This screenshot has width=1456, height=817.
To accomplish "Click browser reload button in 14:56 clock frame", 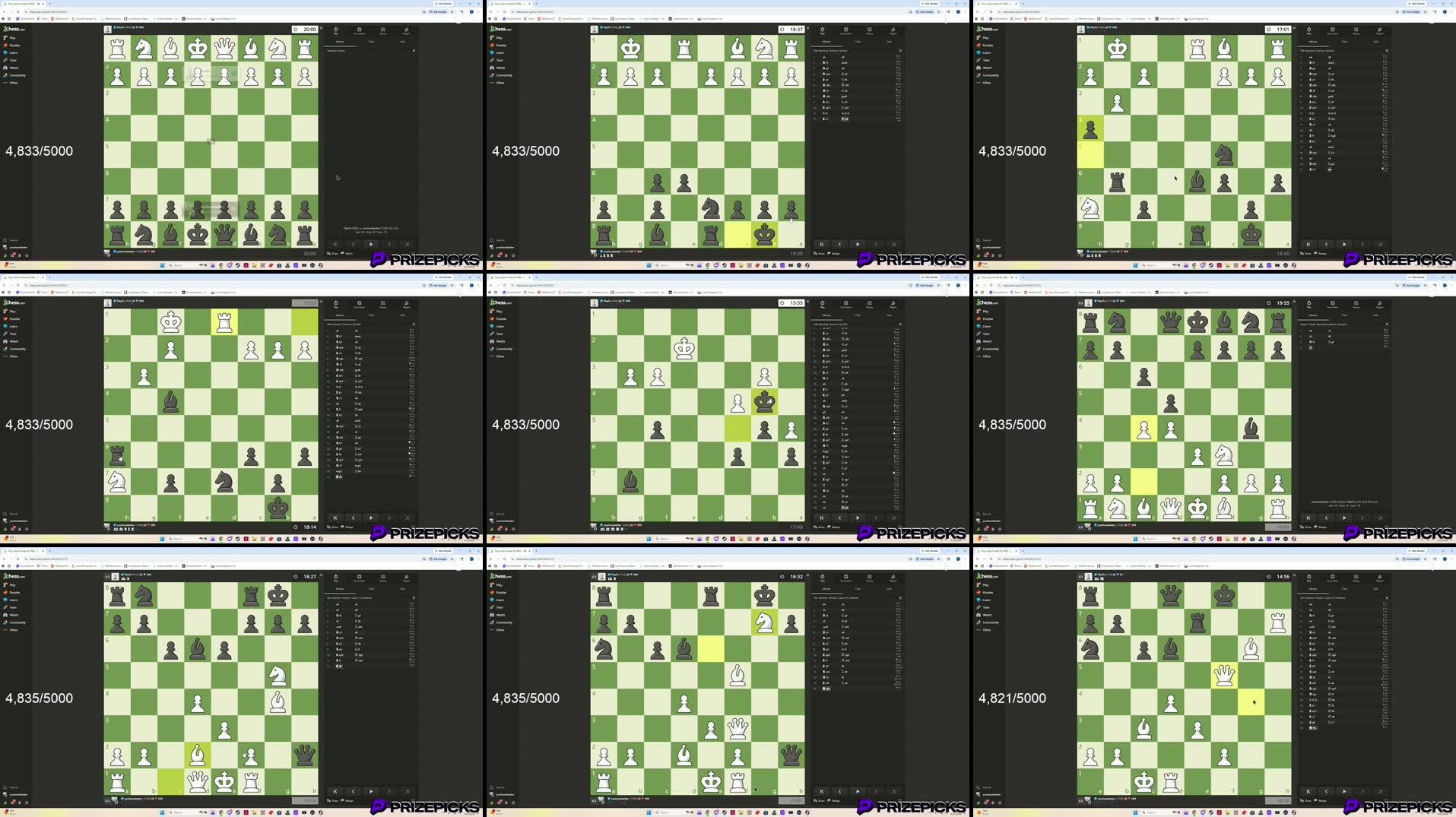I will click(x=991, y=559).
